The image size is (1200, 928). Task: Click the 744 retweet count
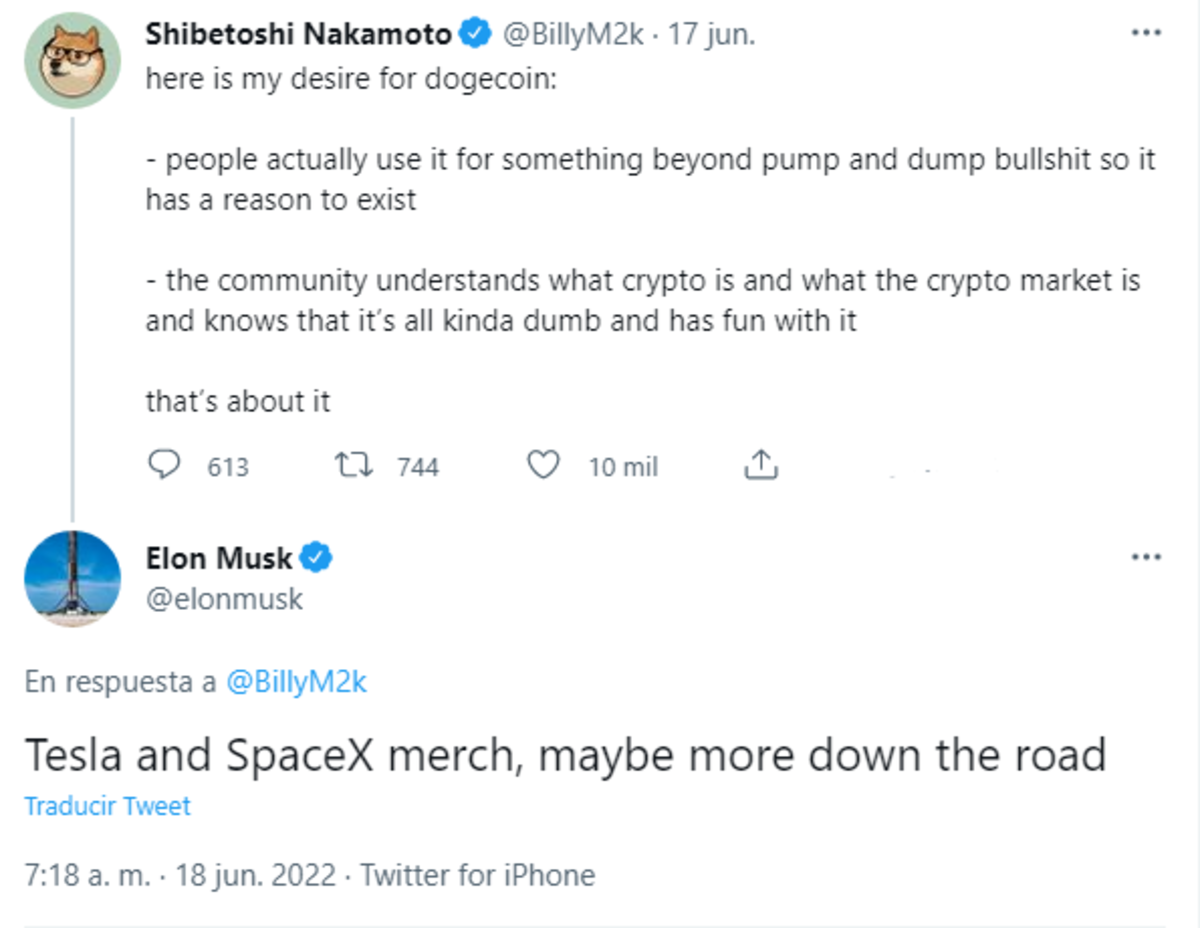coord(417,467)
